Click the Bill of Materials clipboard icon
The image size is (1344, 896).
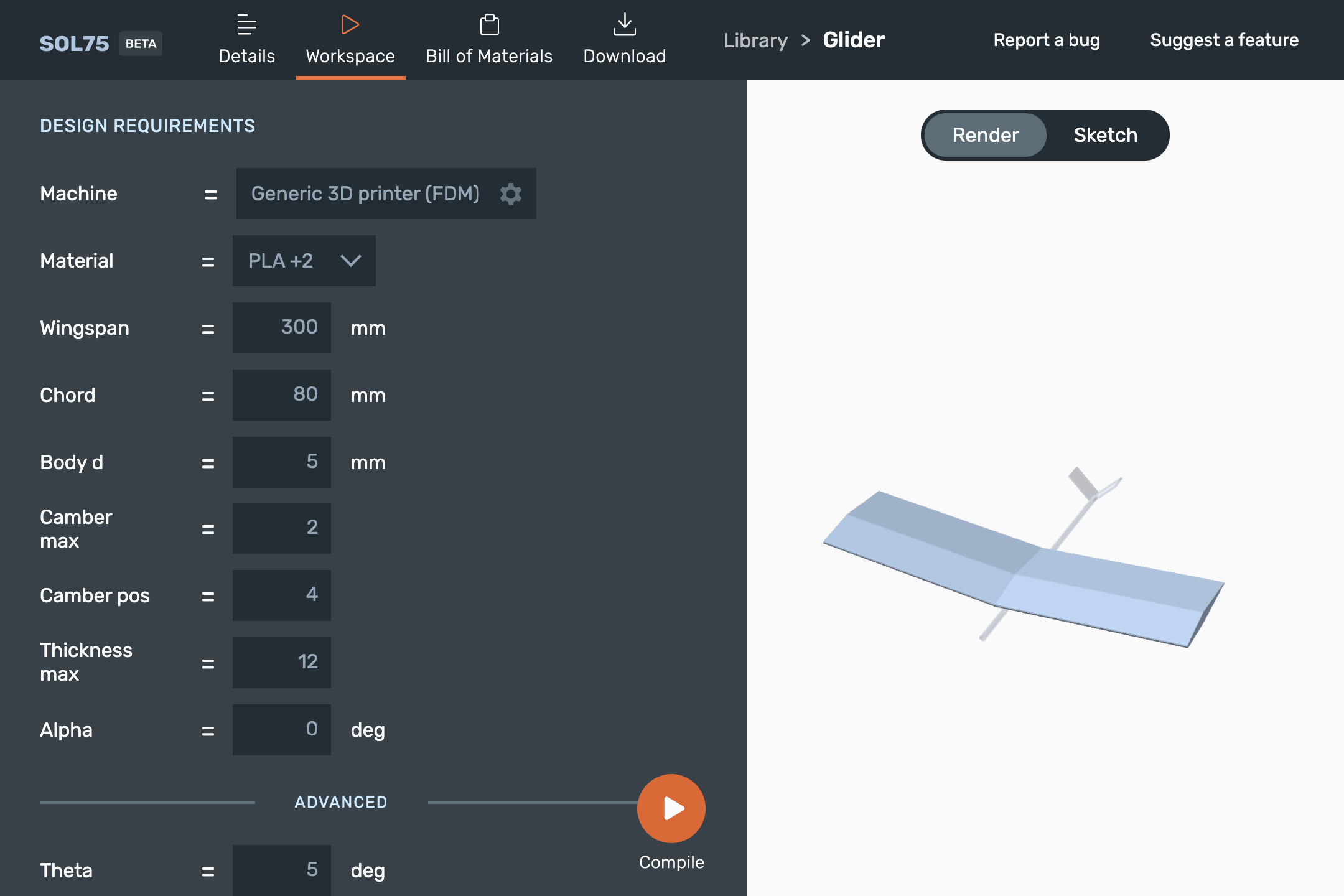(490, 25)
